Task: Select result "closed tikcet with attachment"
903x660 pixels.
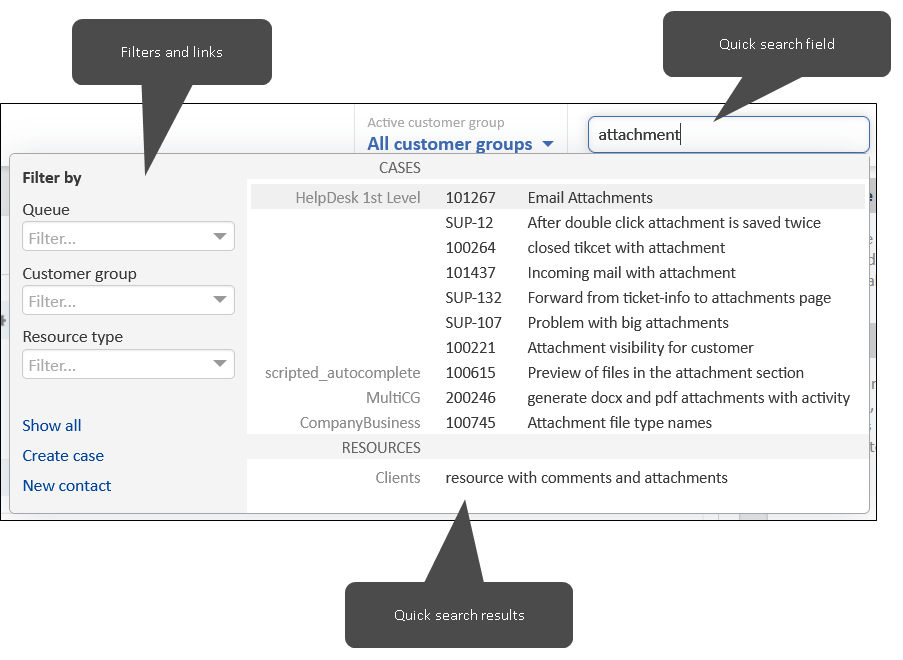Action: pyautogui.click(x=626, y=248)
